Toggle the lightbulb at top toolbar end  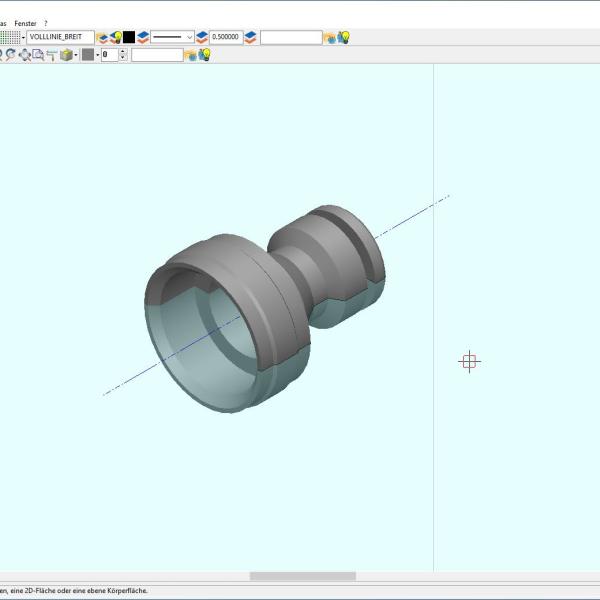tap(343, 38)
